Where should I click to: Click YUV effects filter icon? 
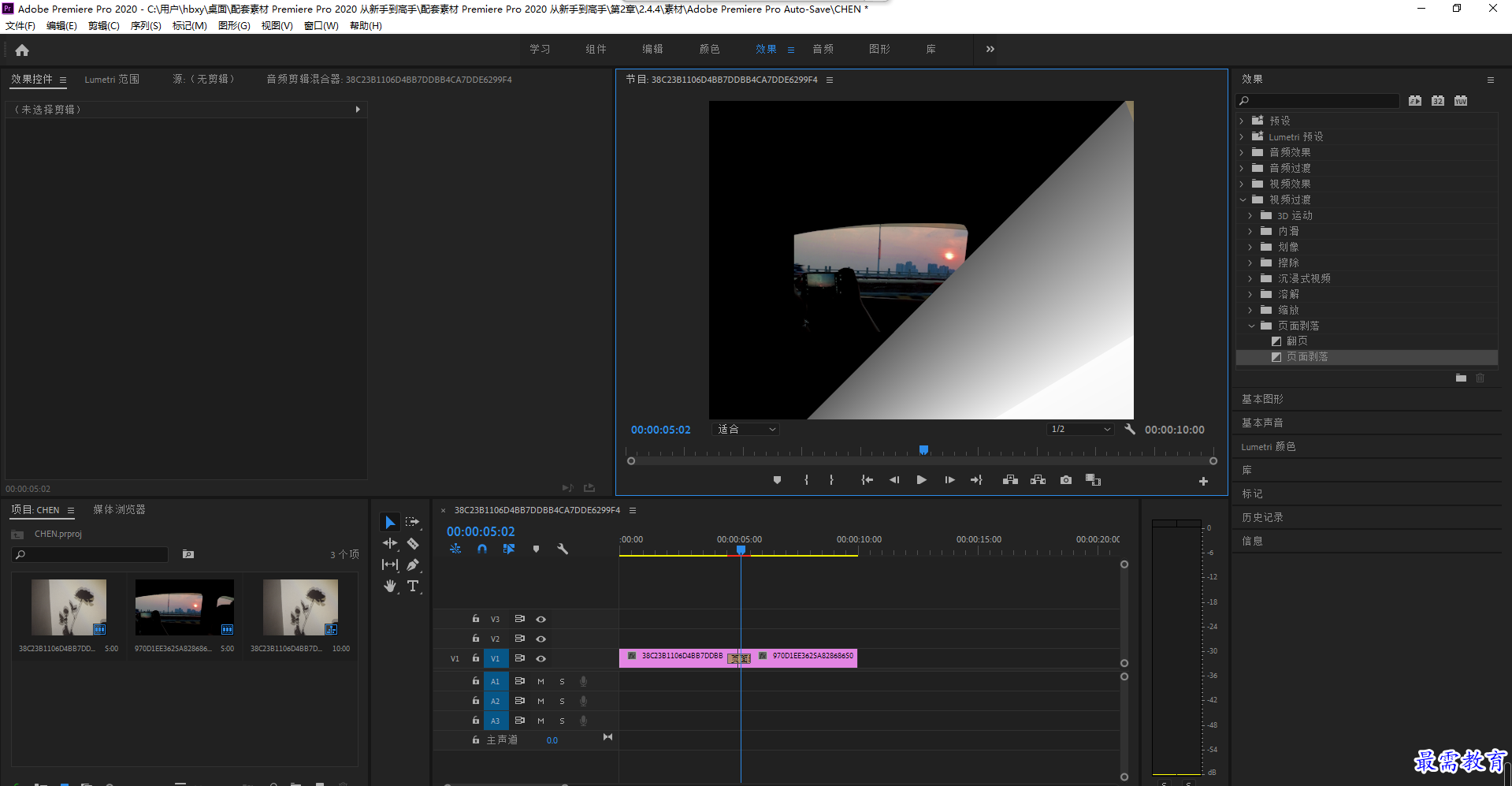tap(1461, 101)
